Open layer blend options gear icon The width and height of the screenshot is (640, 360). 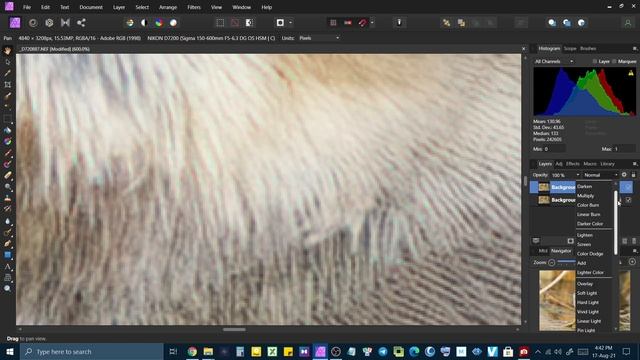(x=624, y=175)
